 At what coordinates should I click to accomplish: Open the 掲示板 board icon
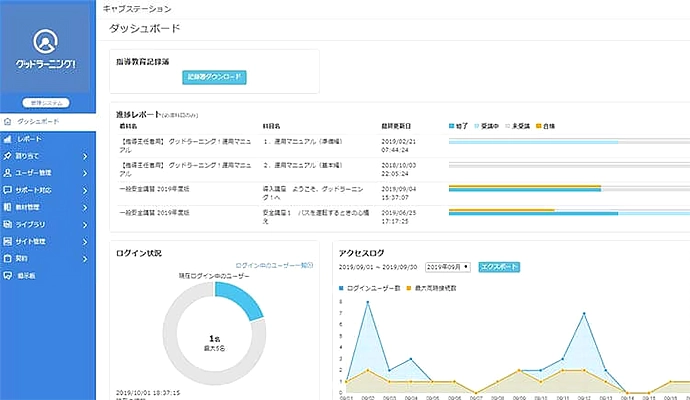coord(9,276)
